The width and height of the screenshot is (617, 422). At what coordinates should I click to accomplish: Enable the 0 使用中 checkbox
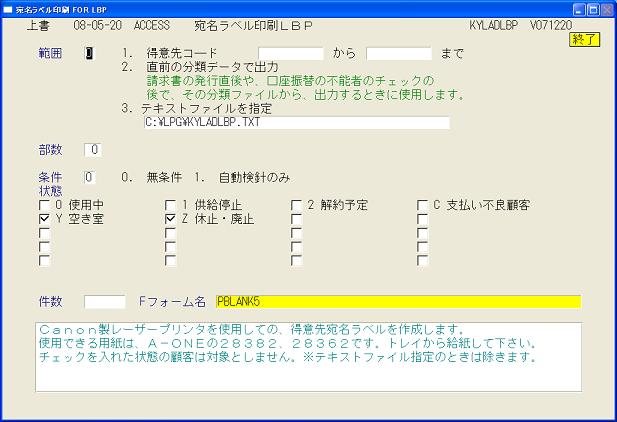tap(44, 205)
